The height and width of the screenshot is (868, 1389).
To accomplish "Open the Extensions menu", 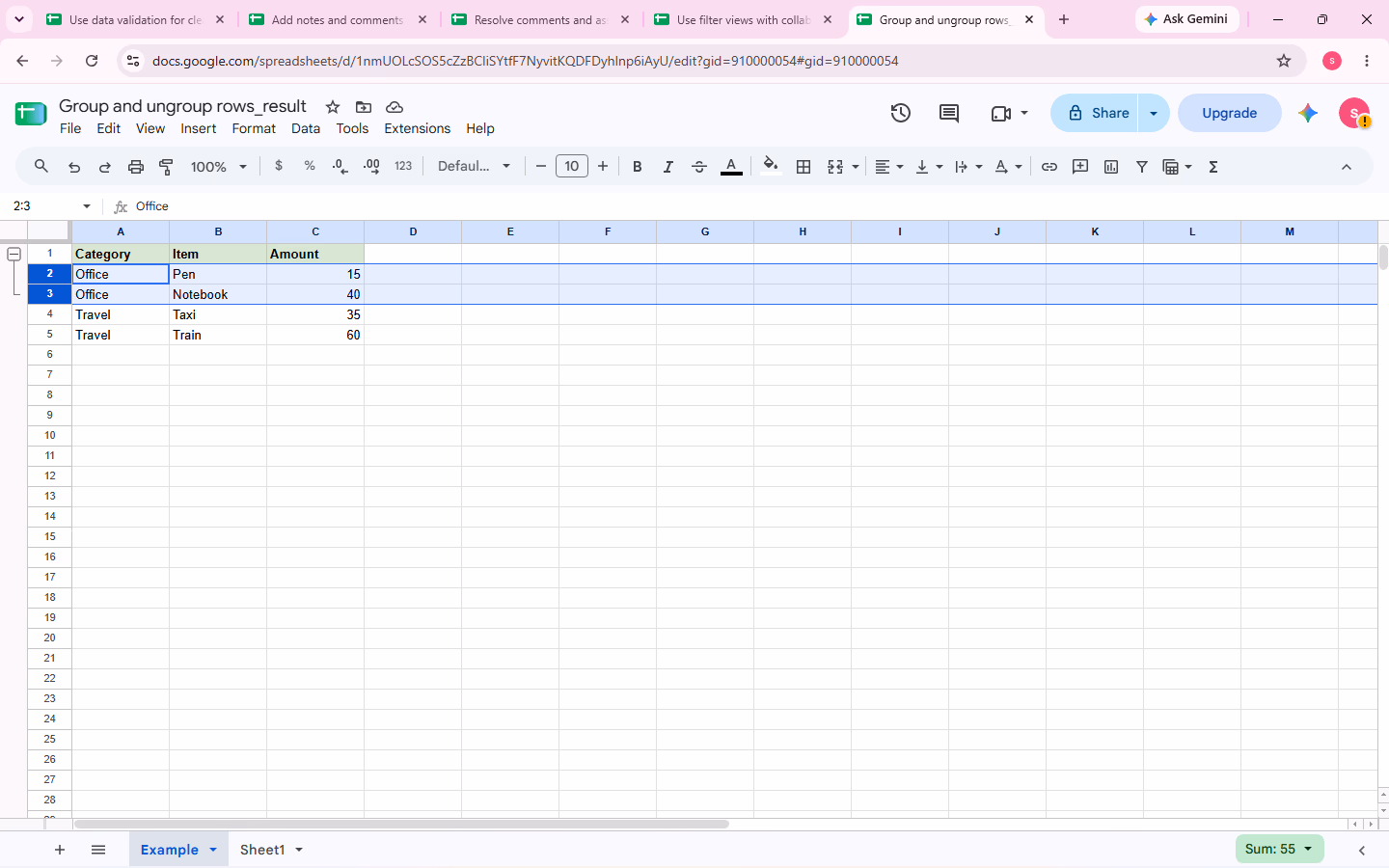I will [x=417, y=128].
